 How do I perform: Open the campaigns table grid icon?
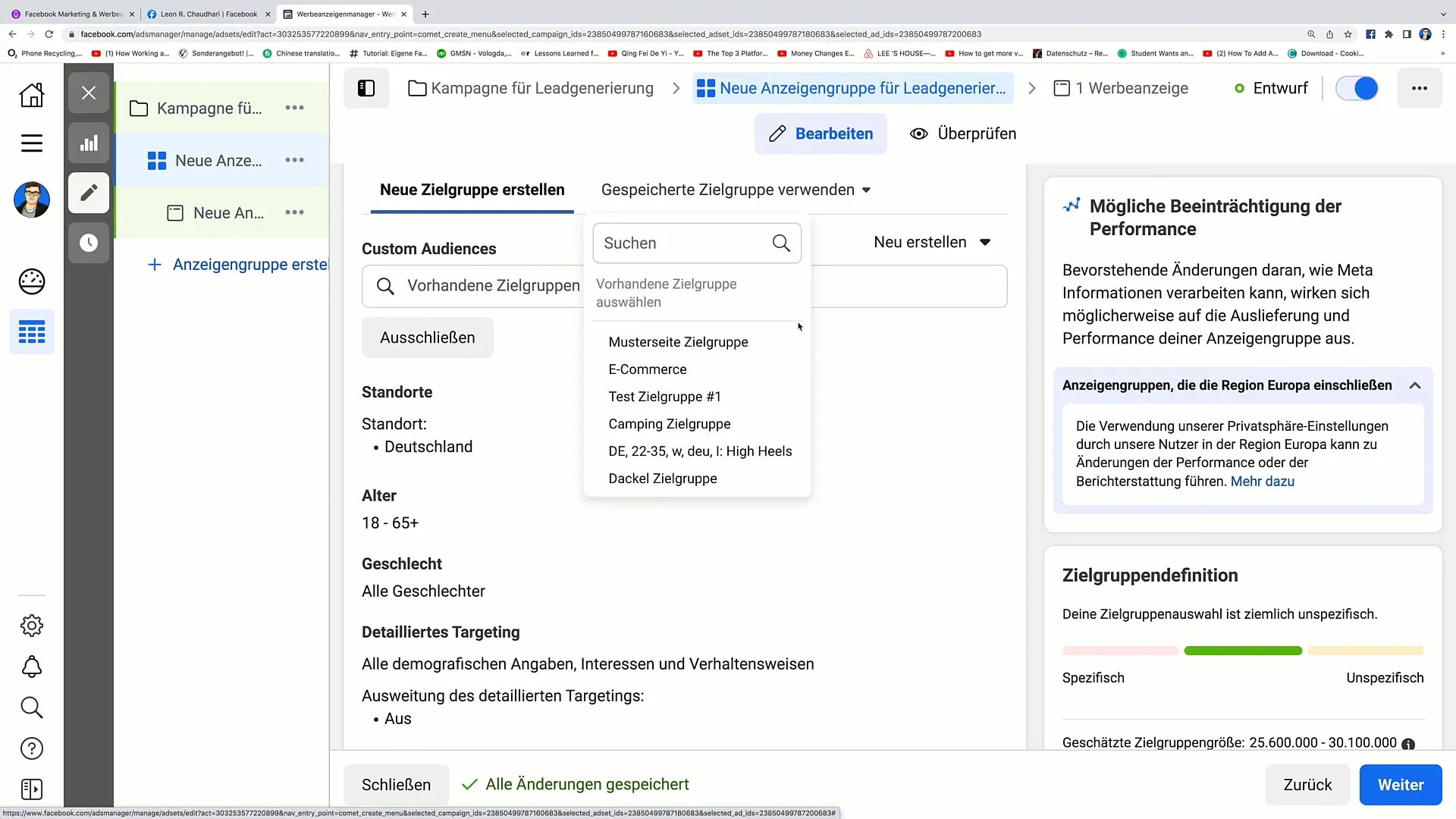coord(32,332)
